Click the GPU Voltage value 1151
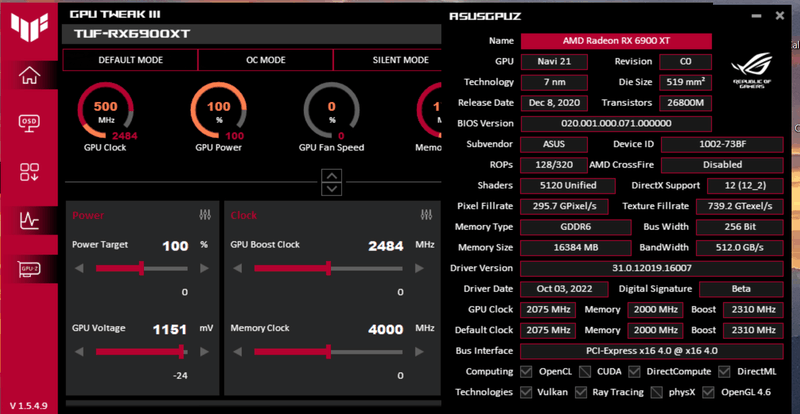The height and width of the screenshot is (414, 800). click(170, 330)
